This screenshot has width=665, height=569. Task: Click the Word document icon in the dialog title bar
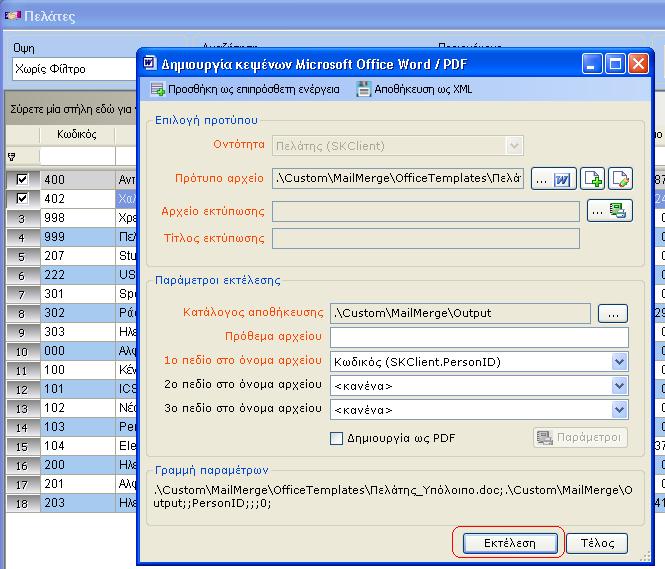tap(150, 65)
